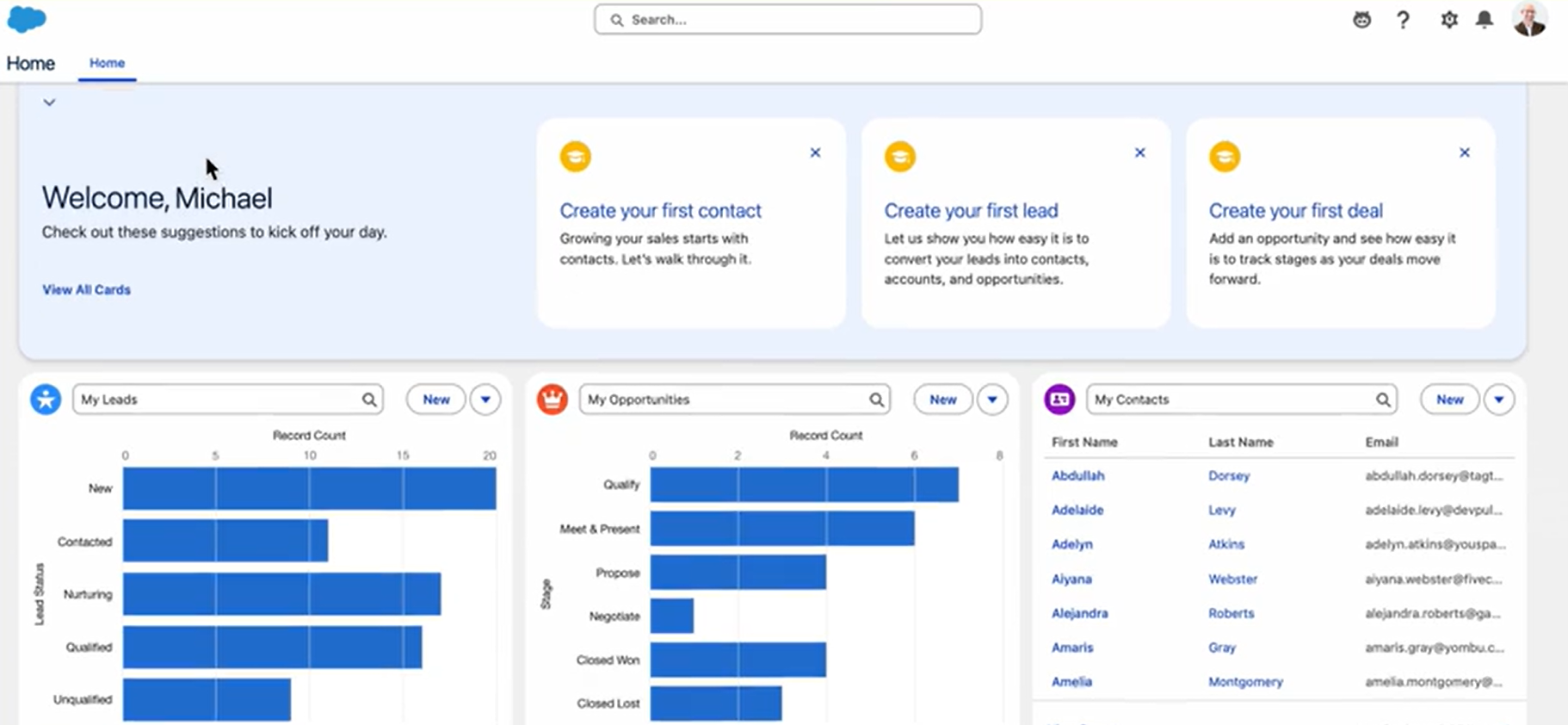Screen dimensions: 1568x725
Task: Click the My Leads star icon
Action: pyautogui.click(x=46, y=400)
